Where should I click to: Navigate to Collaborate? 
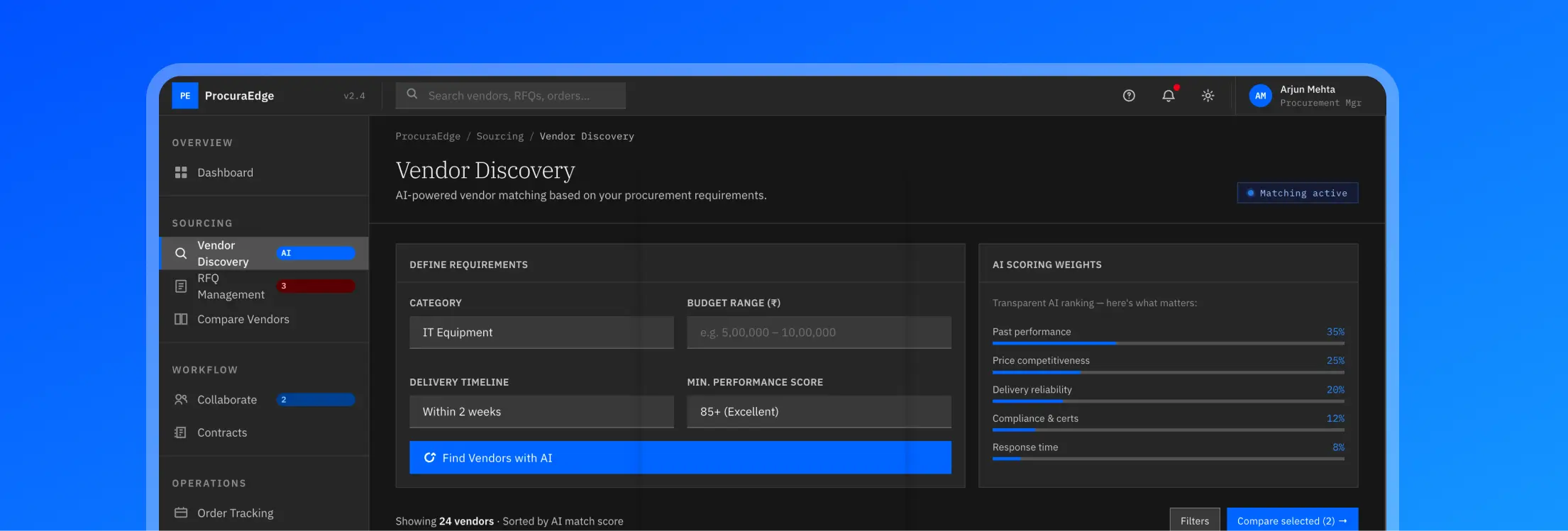click(264, 400)
